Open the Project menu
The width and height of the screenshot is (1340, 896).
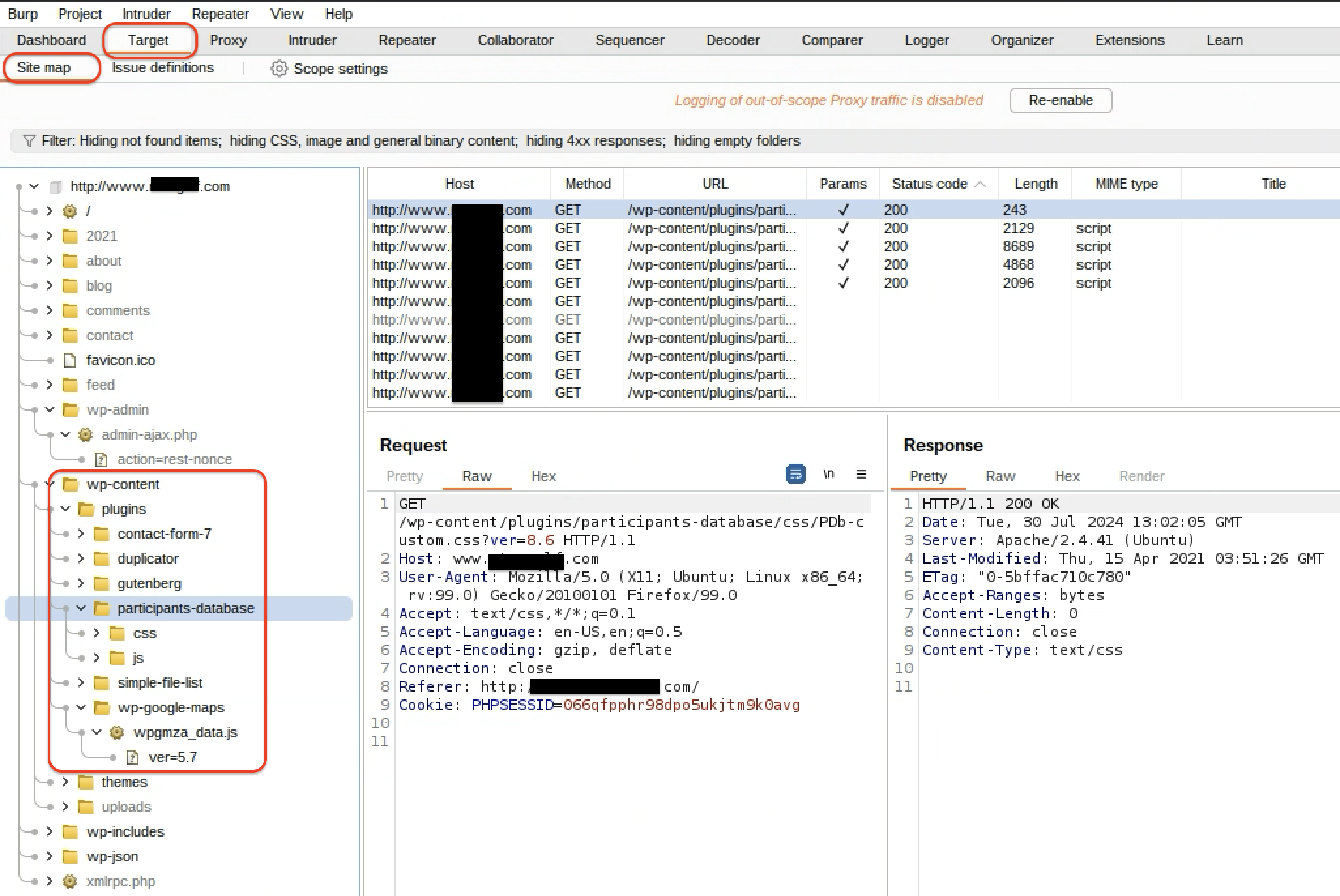80,14
